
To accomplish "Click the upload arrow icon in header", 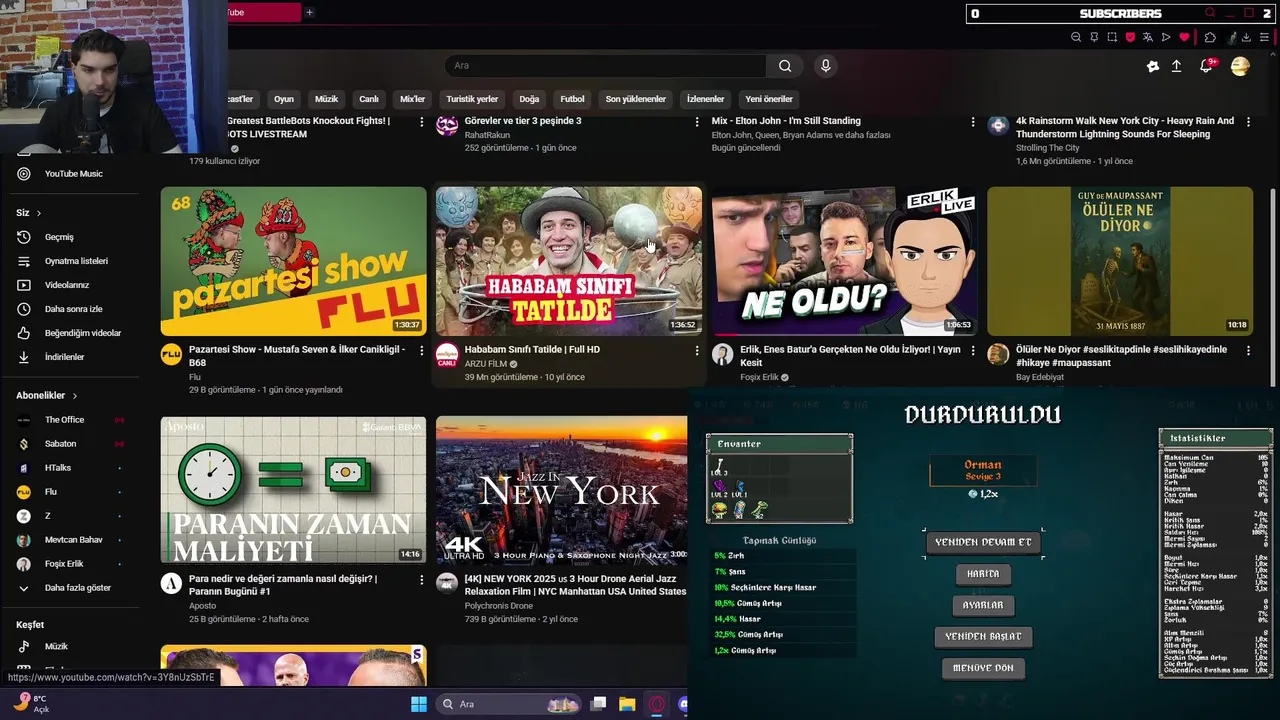I will click(x=1176, y=66).
